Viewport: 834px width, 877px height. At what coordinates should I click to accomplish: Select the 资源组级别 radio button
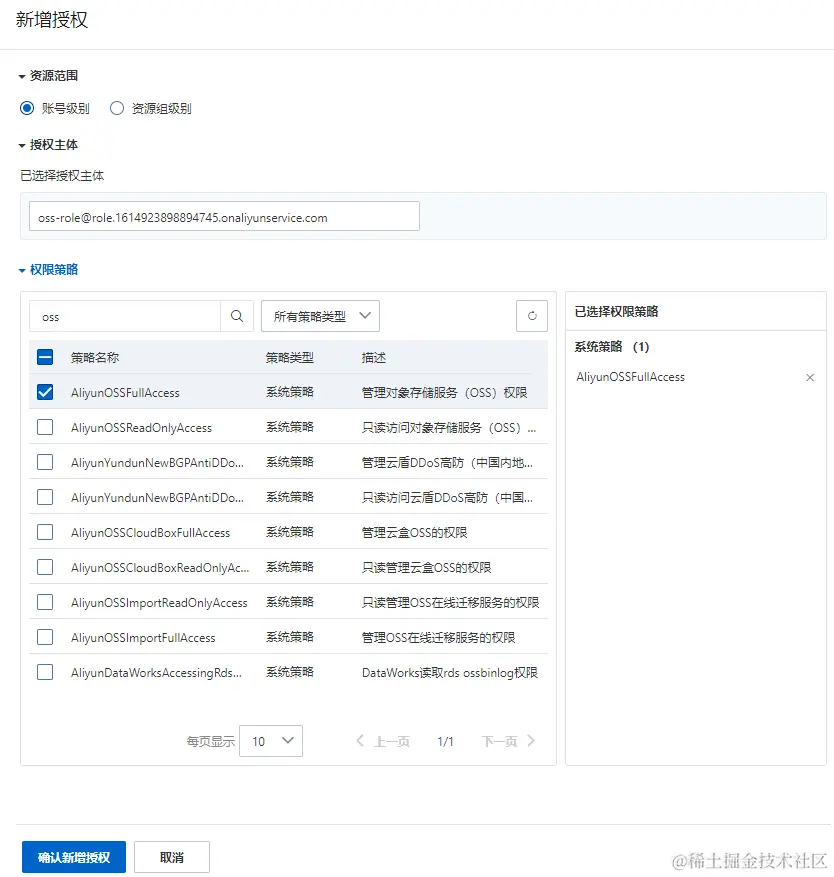click(116, 108)
